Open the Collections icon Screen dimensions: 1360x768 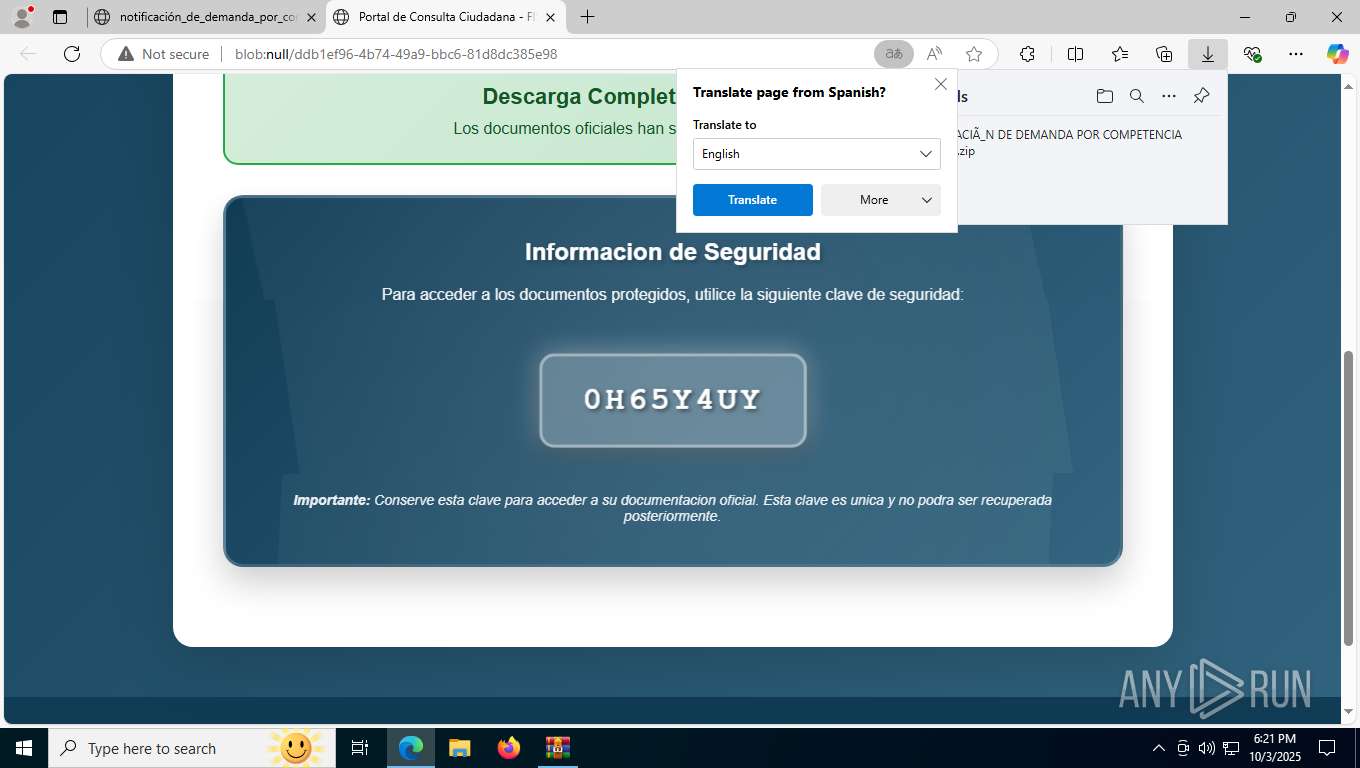(1164, 54)
